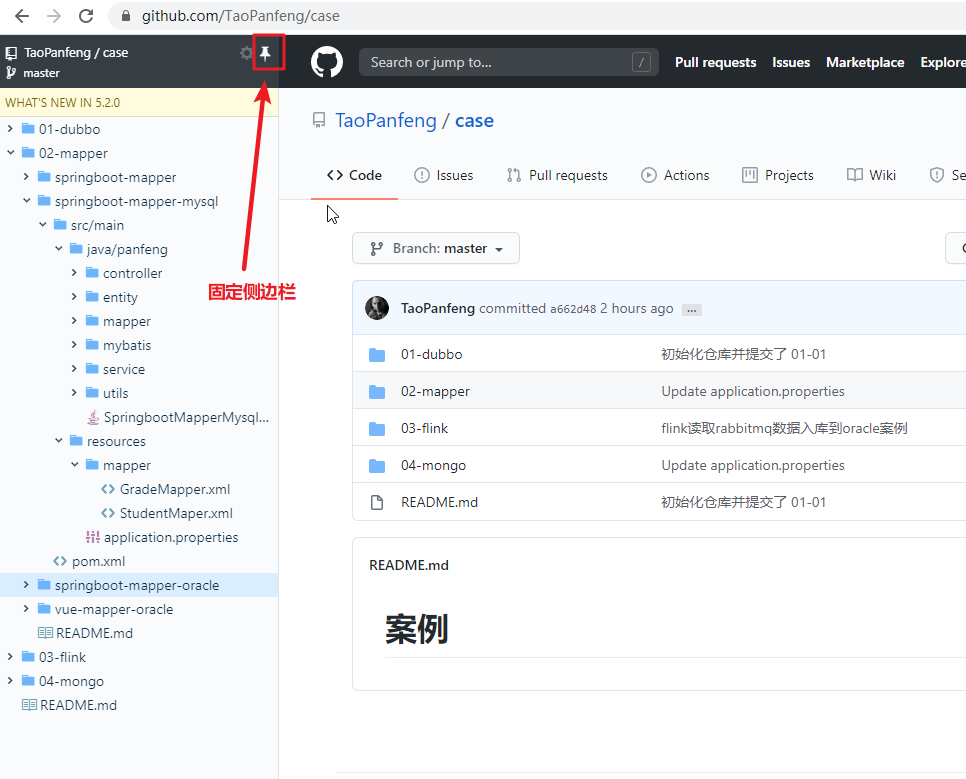The height and width of the screenshot is (779, 966).
Task: Collapse the java/panfeng folder
Action: pos(59,249)
